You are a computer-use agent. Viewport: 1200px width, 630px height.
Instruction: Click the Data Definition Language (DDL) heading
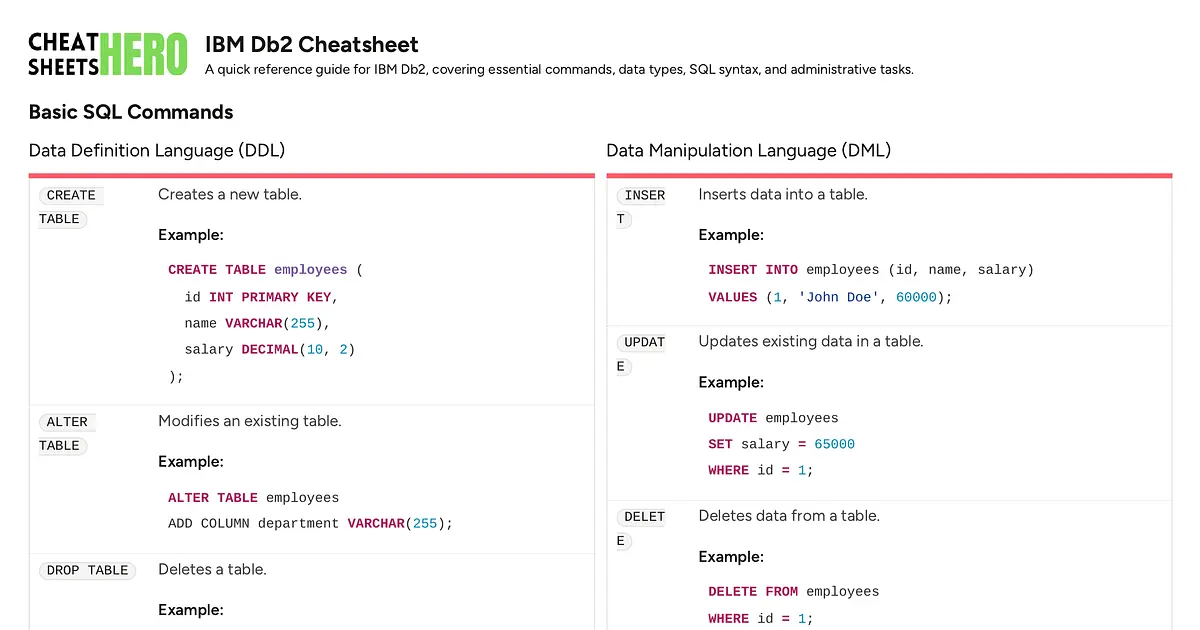point(157,150)
